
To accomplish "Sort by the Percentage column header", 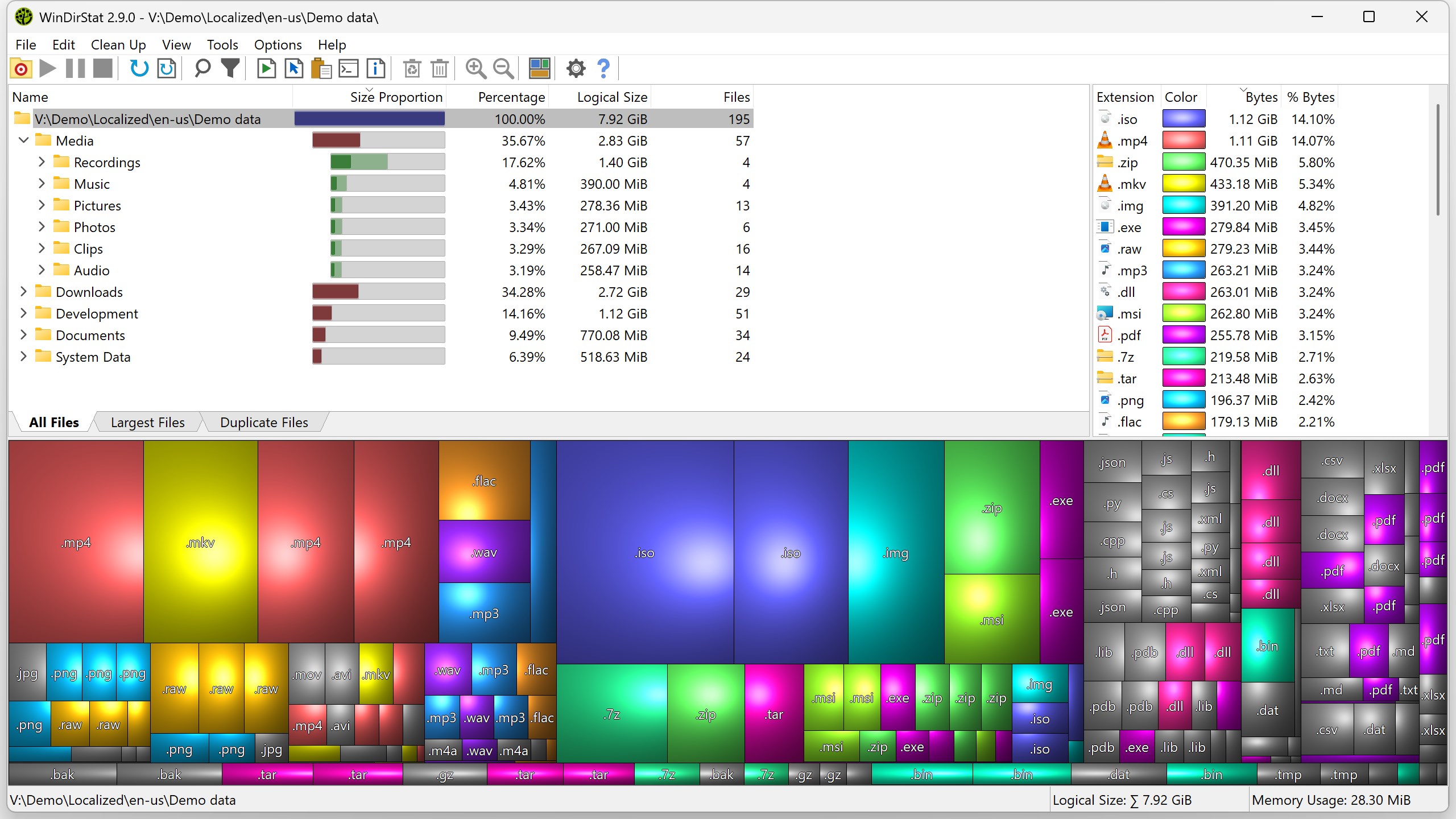I will (x=497, y=97).
